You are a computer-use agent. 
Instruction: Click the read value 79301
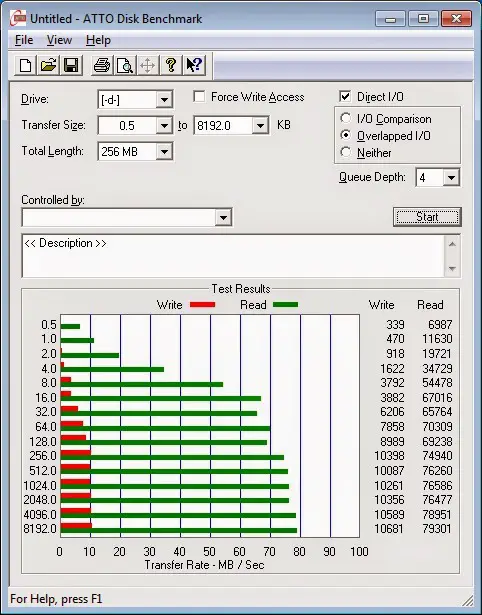coord(437,529)
